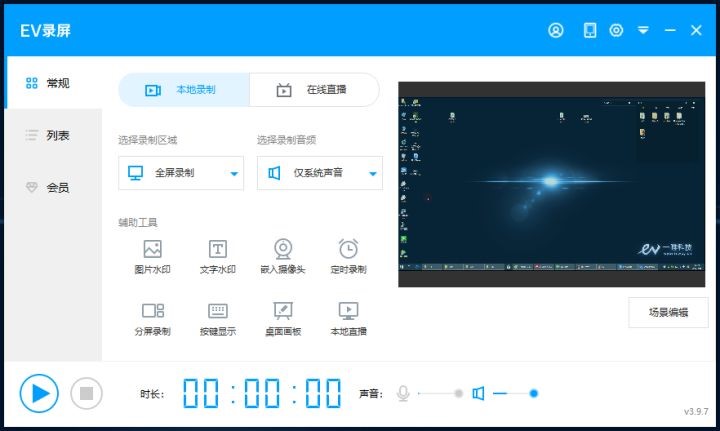Open the 文字水印 text watermark tool
The image size is (720, 431).
[x=218, y=257]
